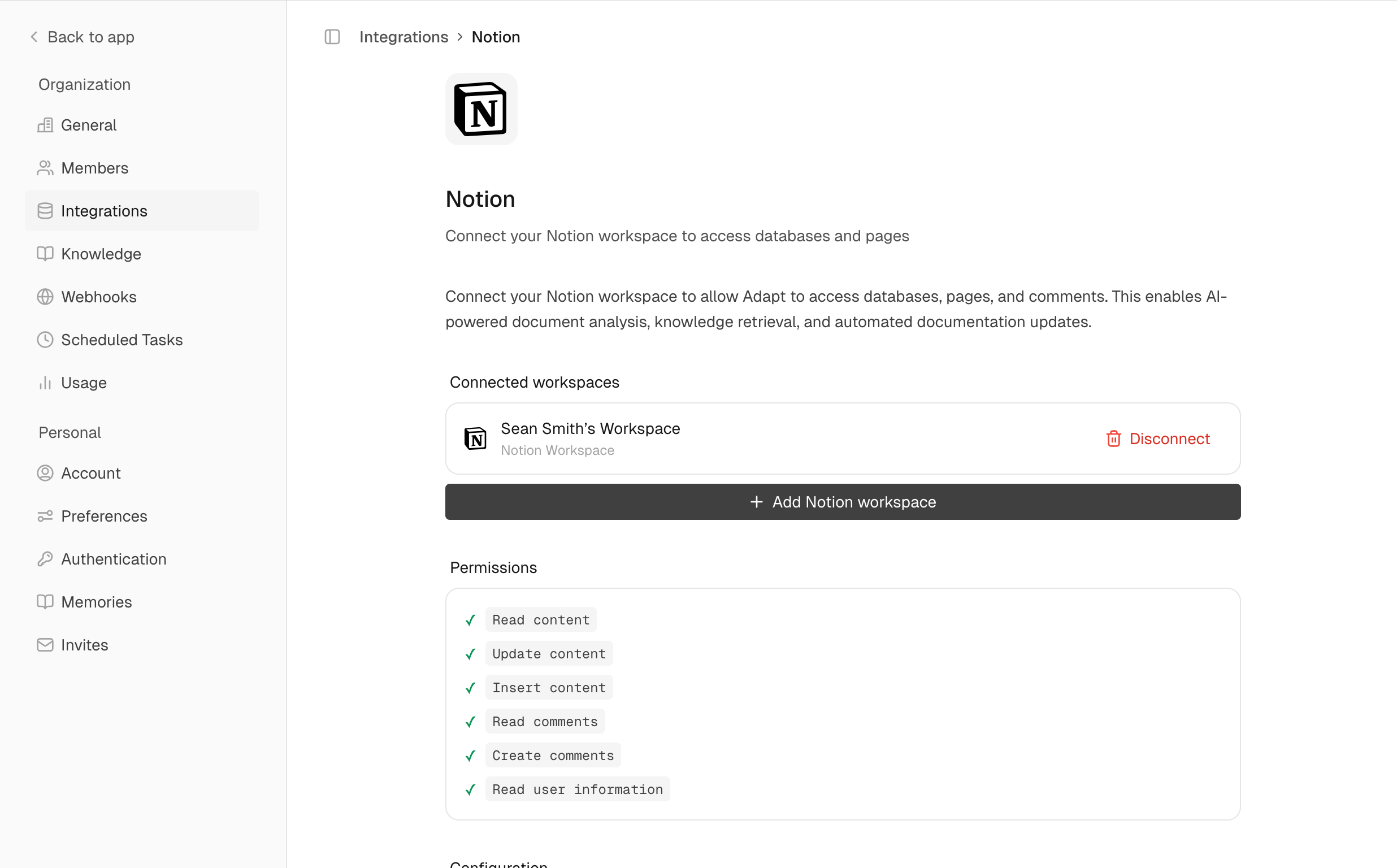Click the Account user circle icon
Image resolution: width=1397 pixels, height=868 pixels.
(x=45, y=474)
